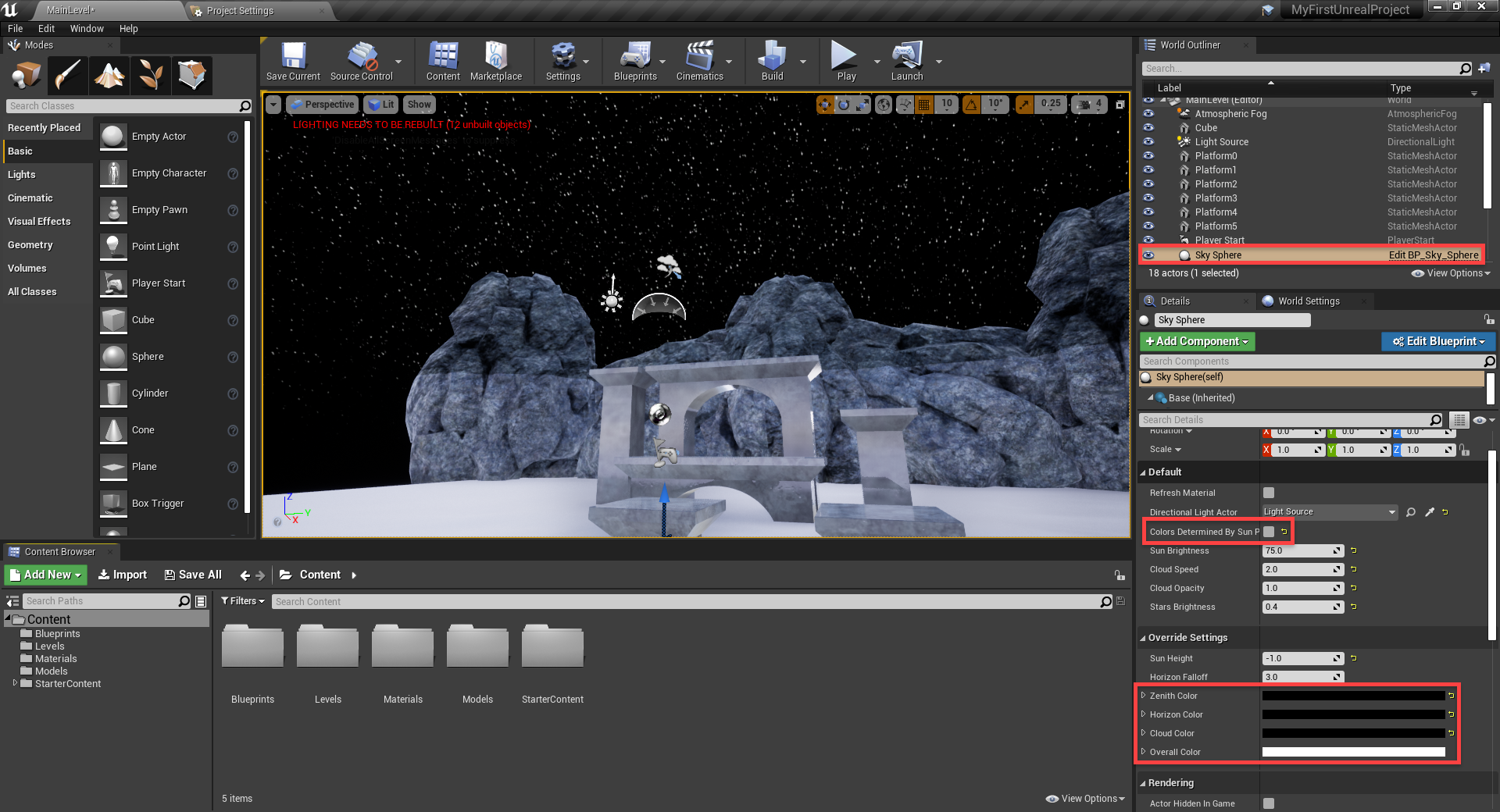Open Materials folder thumbnail
The width and height of the screenshot is (1500, 812).
pos(402,645)
